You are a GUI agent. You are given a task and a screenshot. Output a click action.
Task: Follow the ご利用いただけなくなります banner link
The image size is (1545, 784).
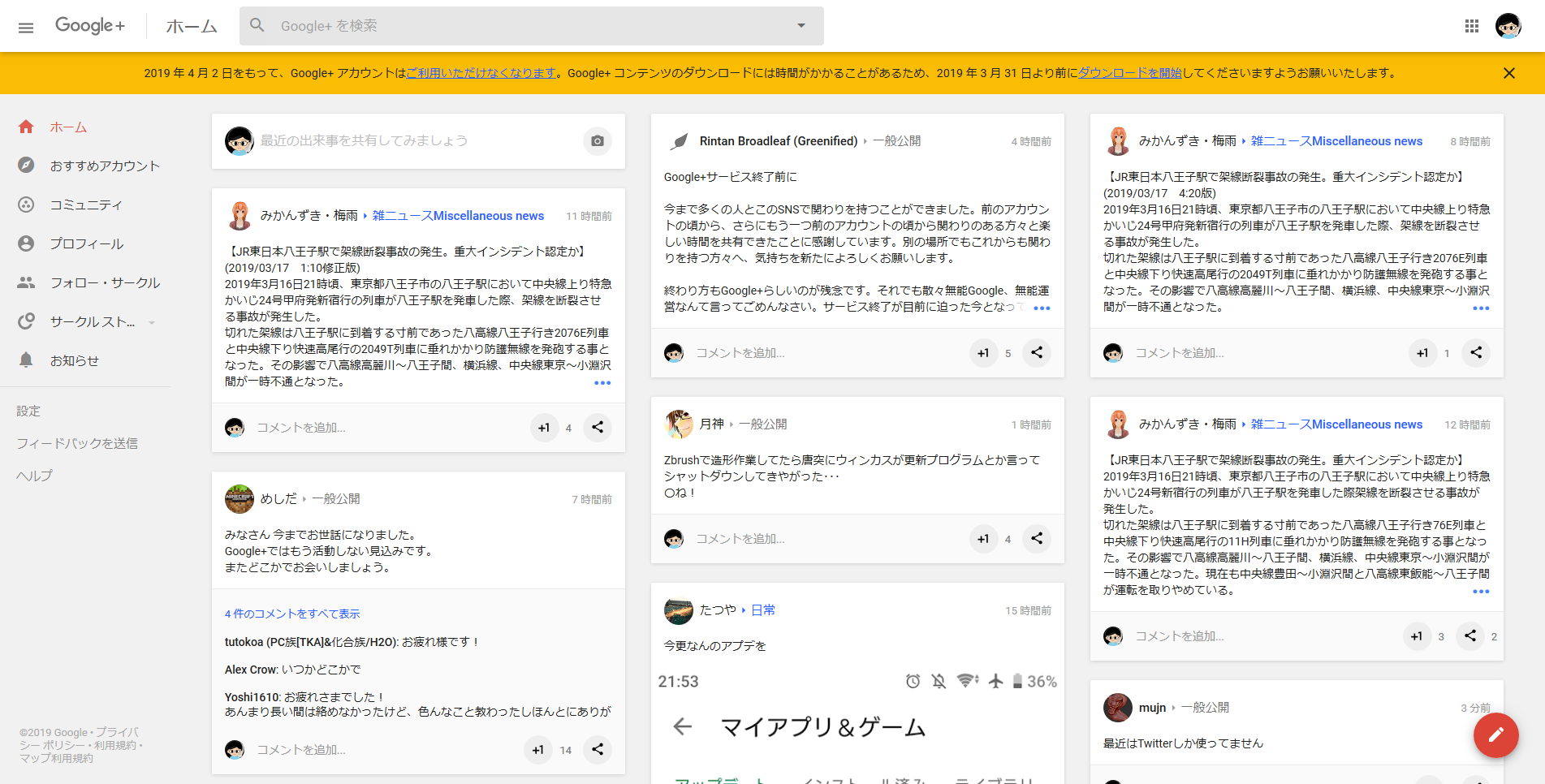[x=481, y=73]
